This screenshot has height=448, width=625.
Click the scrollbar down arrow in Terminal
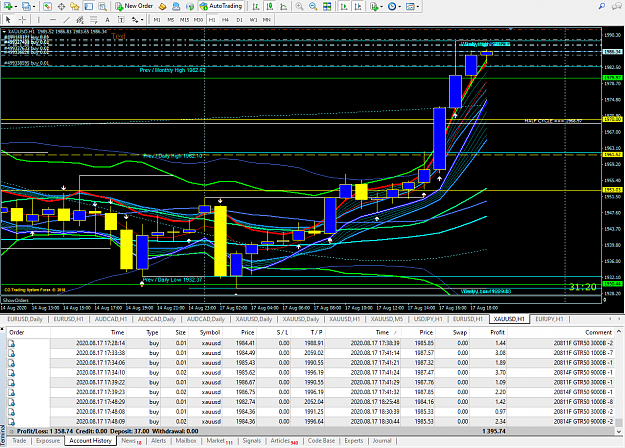click(619, 431)
